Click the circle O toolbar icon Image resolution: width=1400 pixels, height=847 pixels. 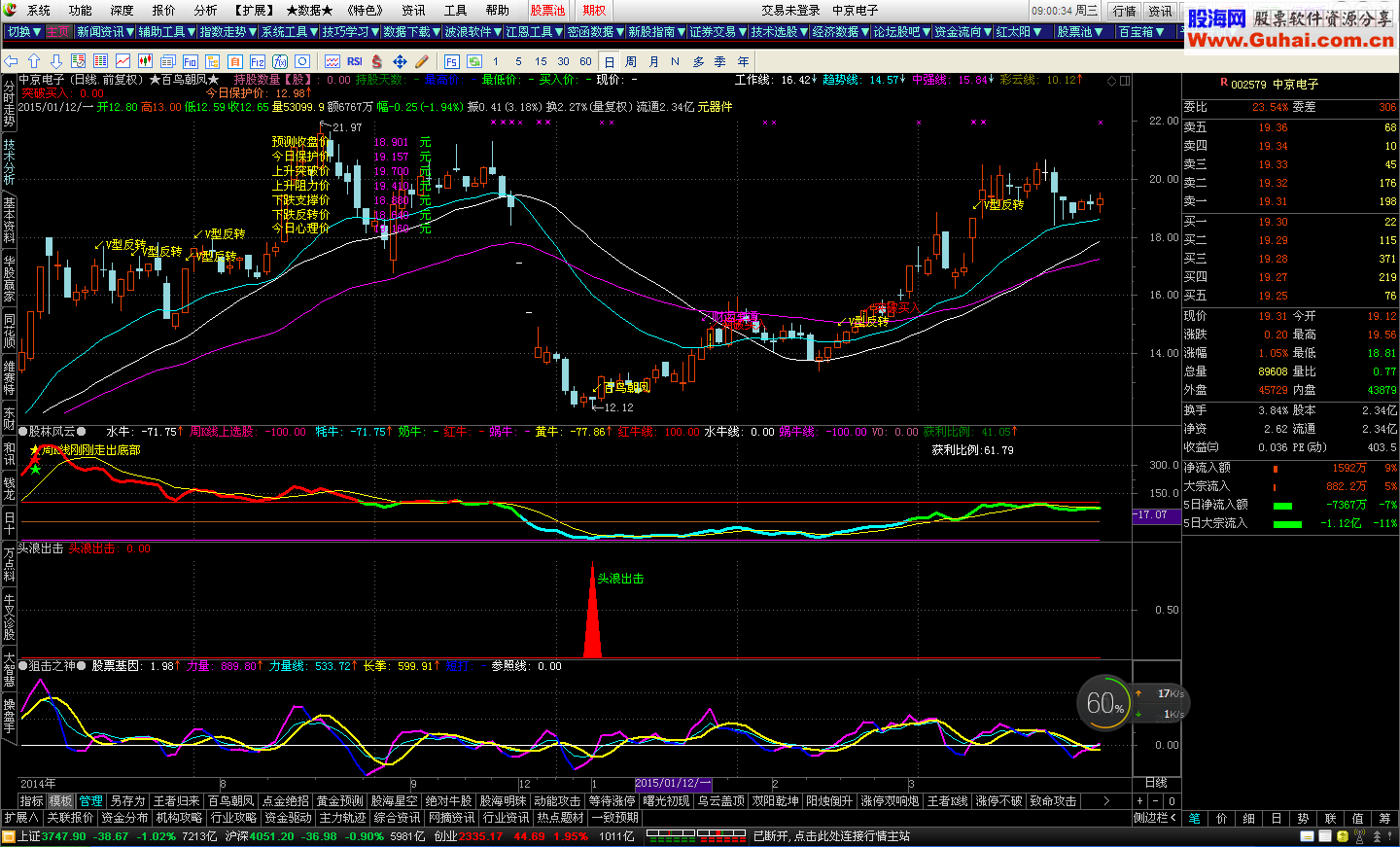pyautogui.click(x=302, y=61)
